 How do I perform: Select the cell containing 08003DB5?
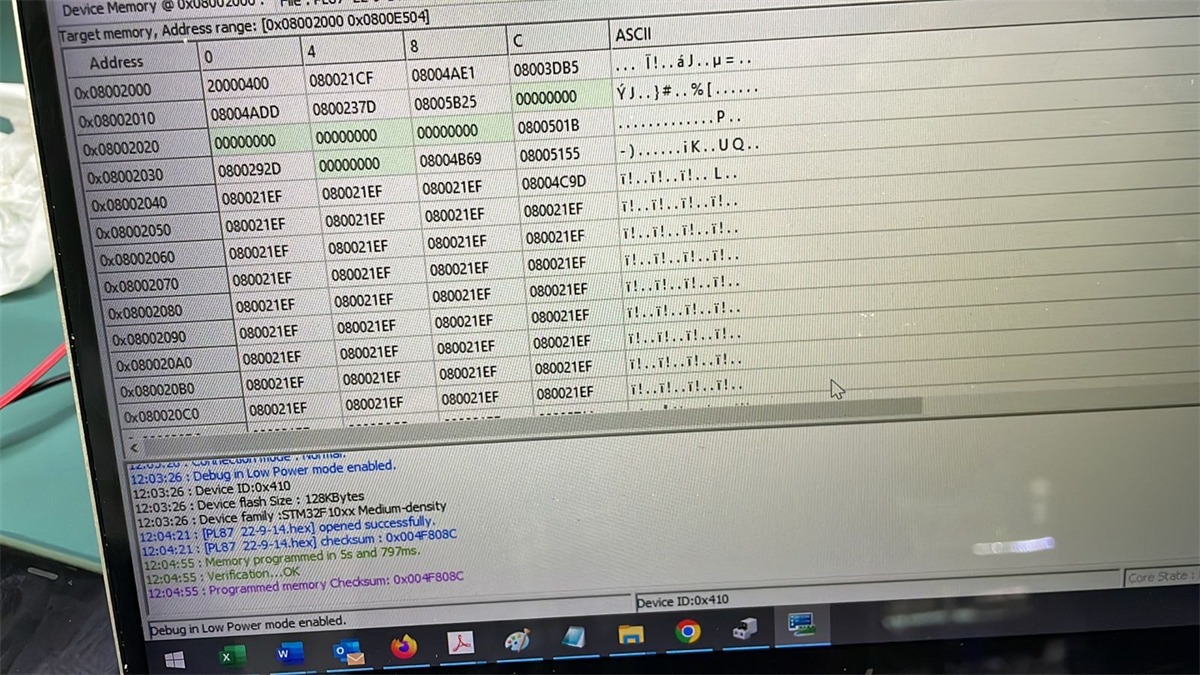click(546, 69)
